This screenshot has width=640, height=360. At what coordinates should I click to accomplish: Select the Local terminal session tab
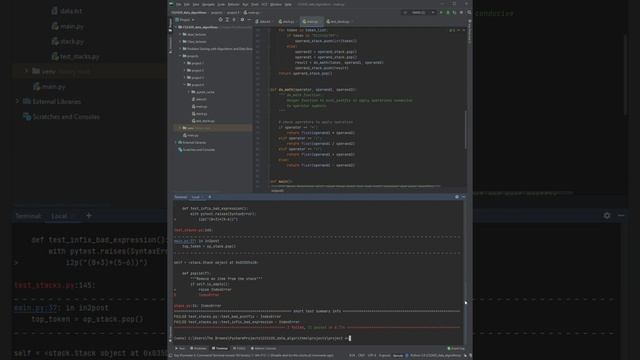196,197
